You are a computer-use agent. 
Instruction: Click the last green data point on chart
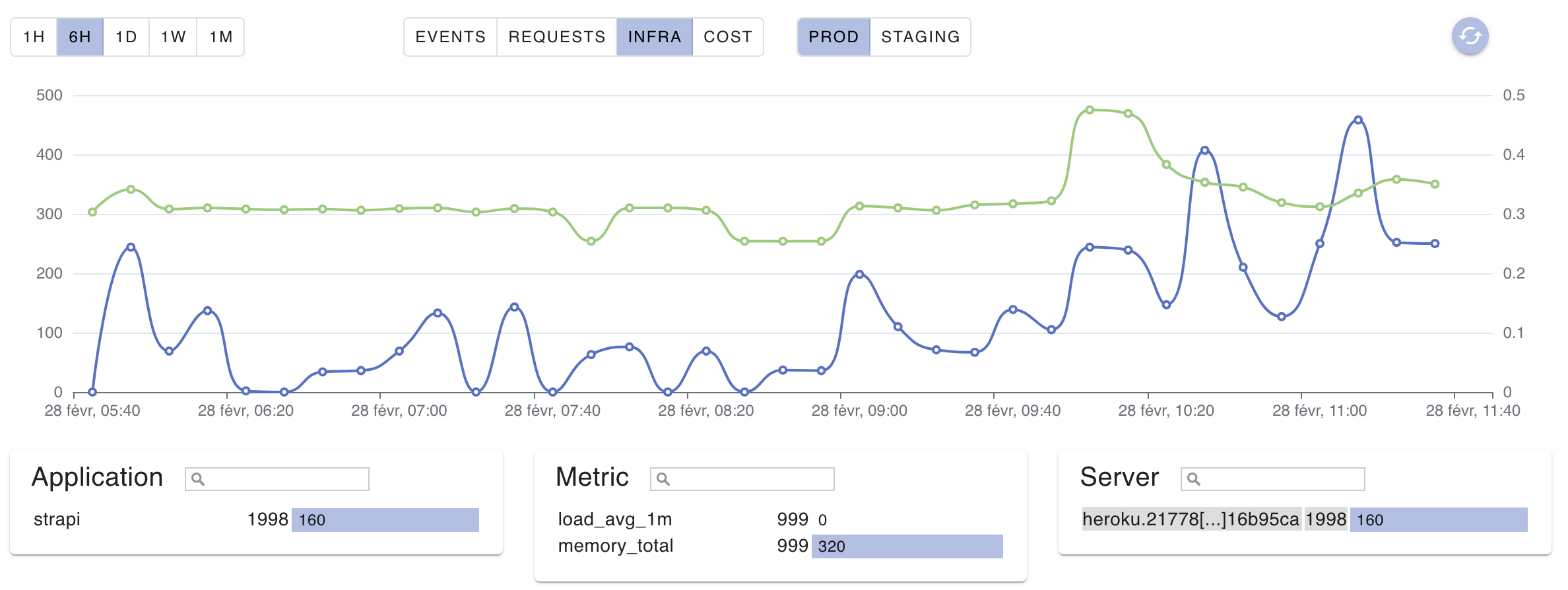[1435, 184]
